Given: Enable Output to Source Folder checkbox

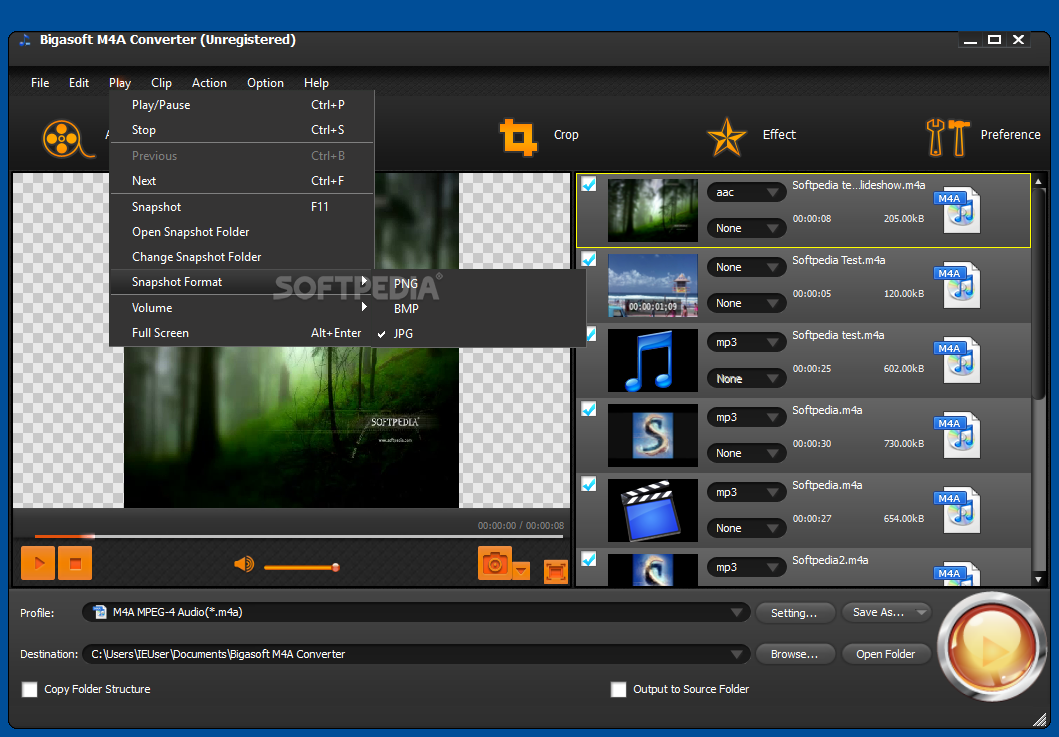Looking at the screenshot, I should (618, 689).
